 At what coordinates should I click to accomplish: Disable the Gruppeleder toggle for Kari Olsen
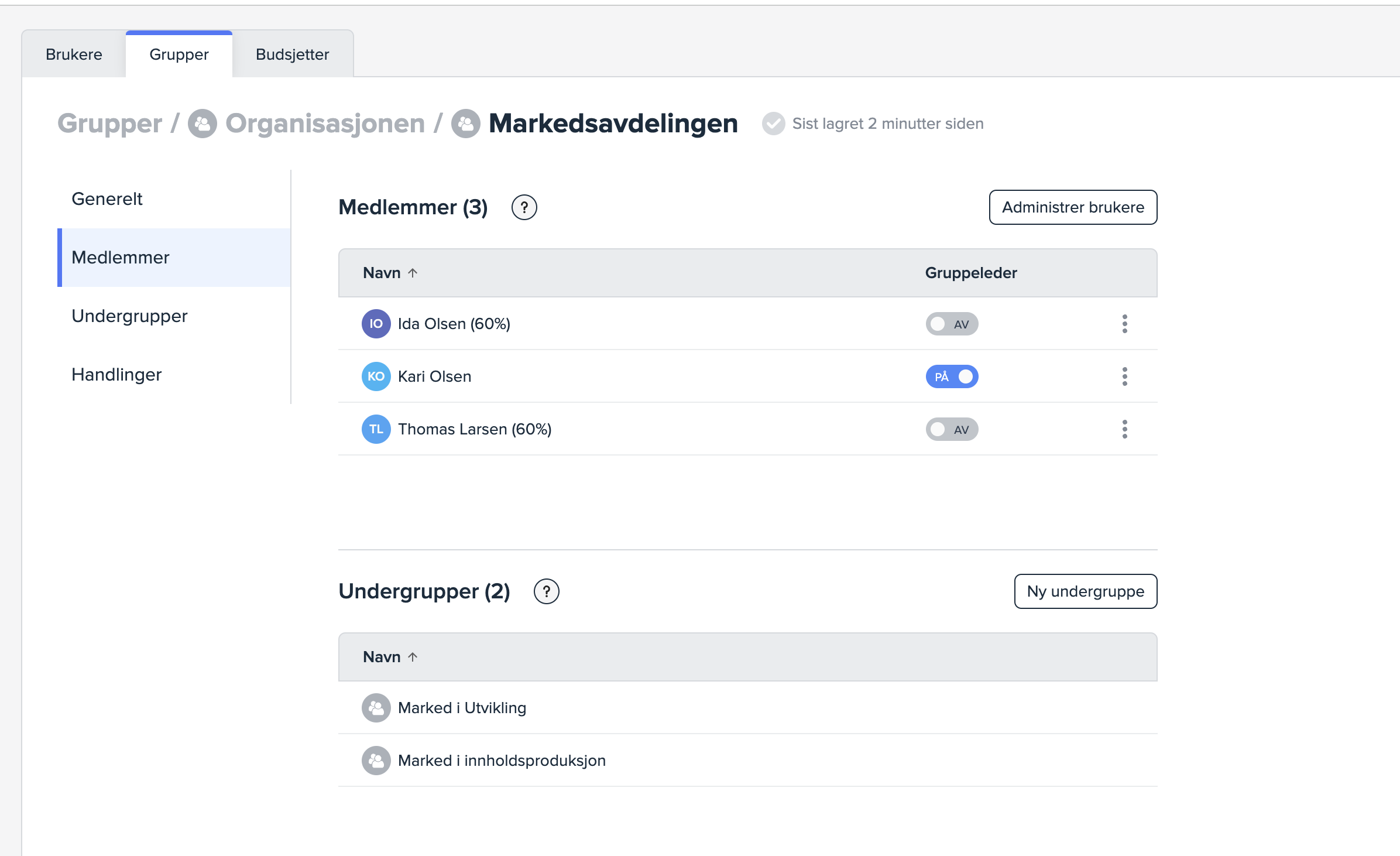[952, 376]
